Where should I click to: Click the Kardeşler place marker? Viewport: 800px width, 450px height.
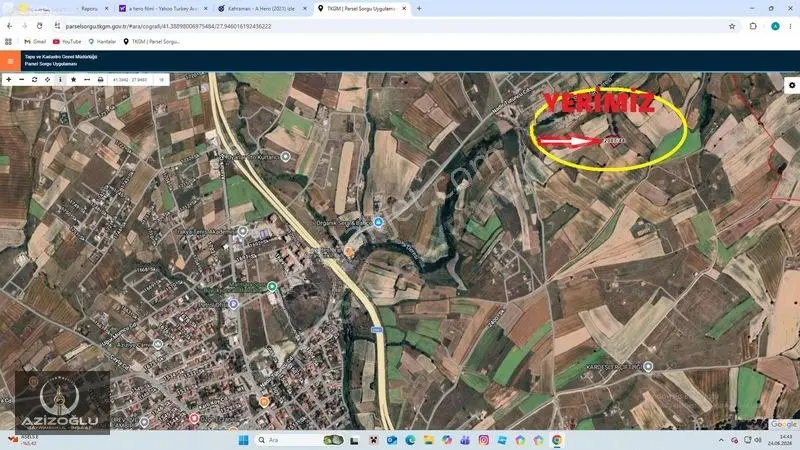pos(648,366)
